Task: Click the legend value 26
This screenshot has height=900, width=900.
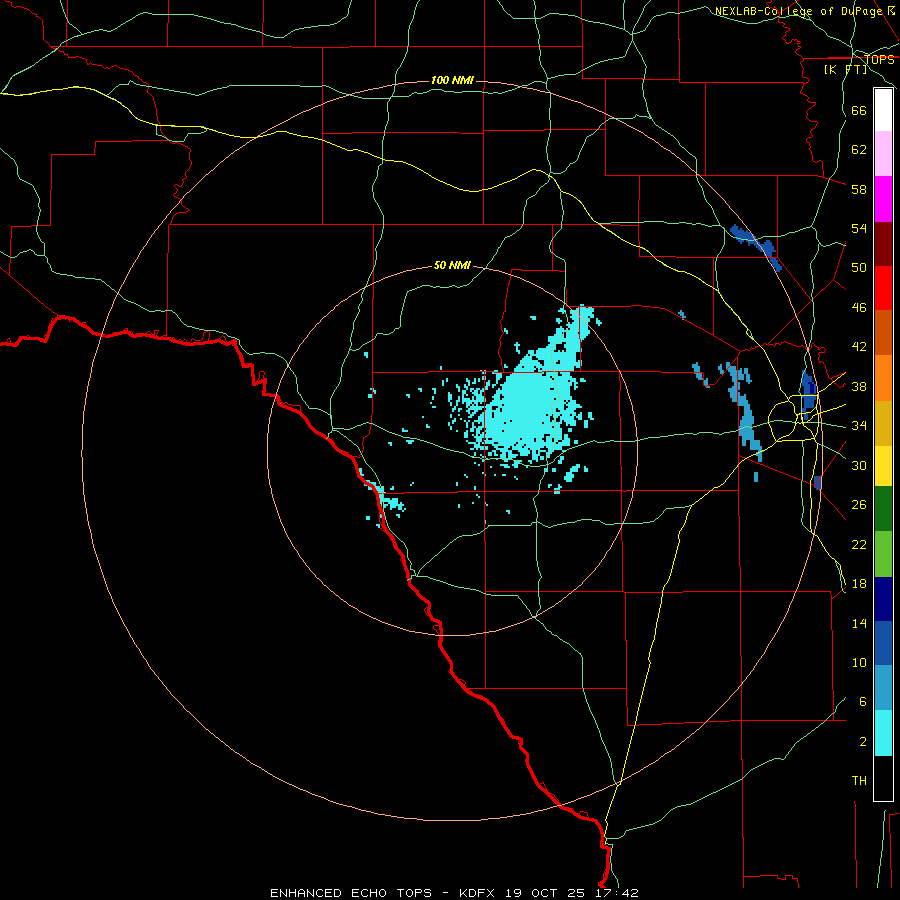Action: (x=859, y=505)
